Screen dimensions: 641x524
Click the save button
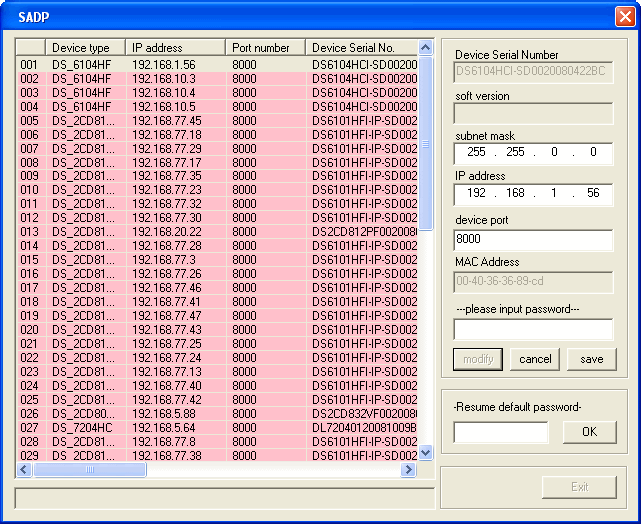591,359
